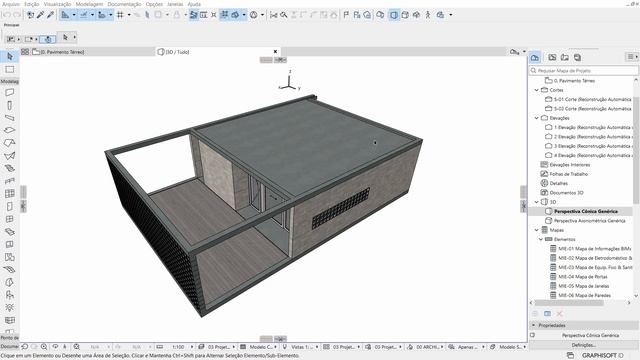This screenshot has width=640, height=360.
Task: Click the Navigator search field
Action: point(584,71)
